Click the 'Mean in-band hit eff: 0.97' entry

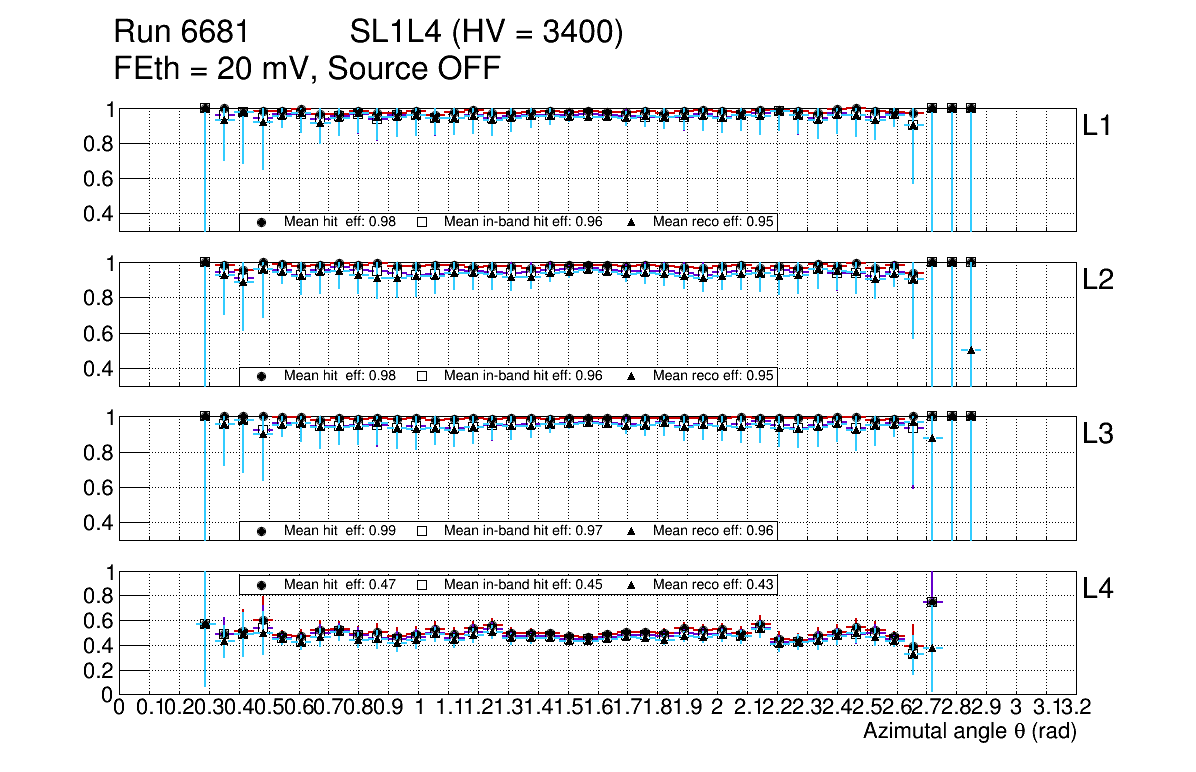coord(522,530)
